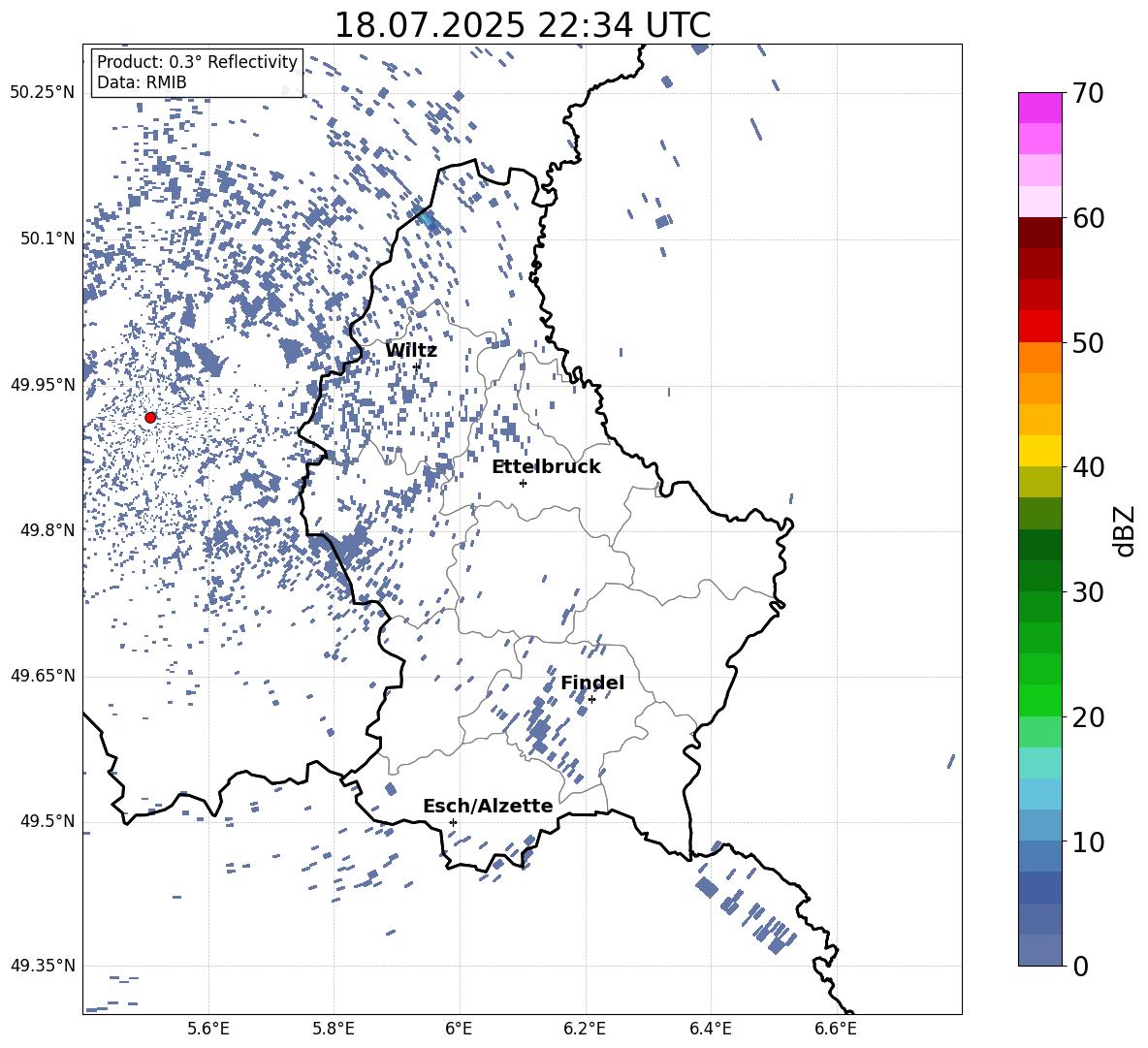
Task: Click the 5.6°E longitude tick label
Action: [x=208, y=1029]
